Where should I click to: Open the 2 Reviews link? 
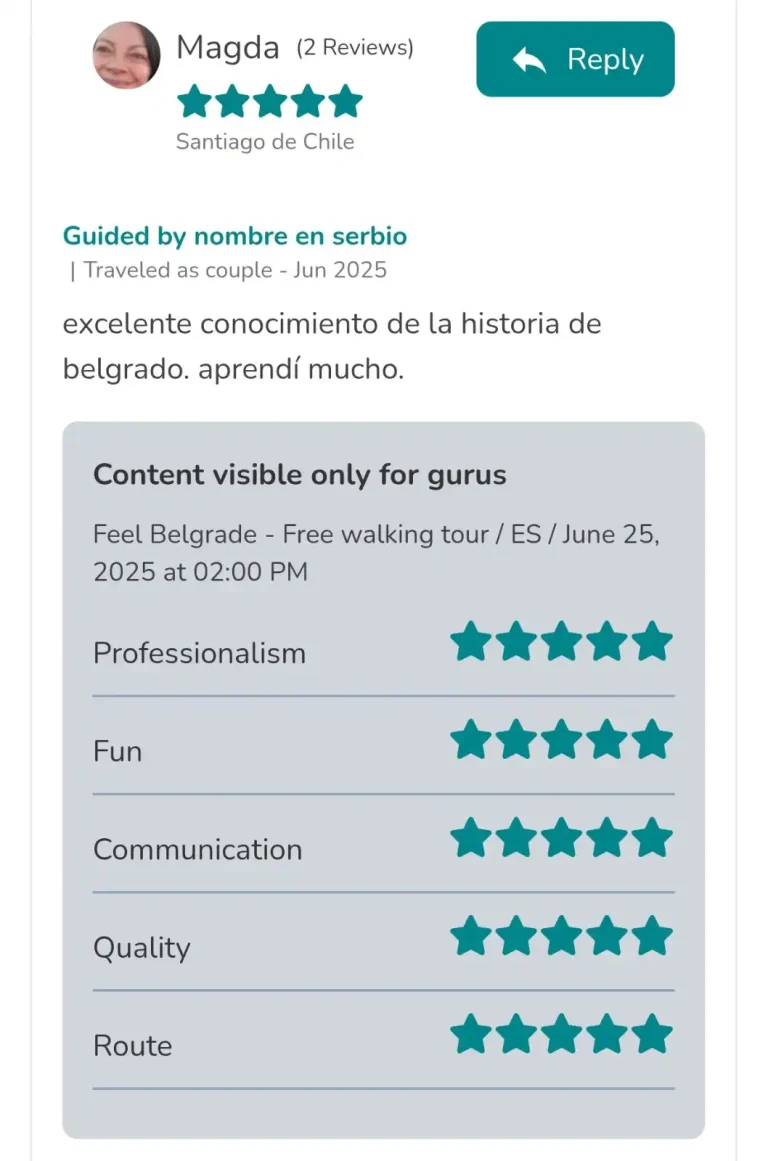pyautogui.click(x=355, y=47)
